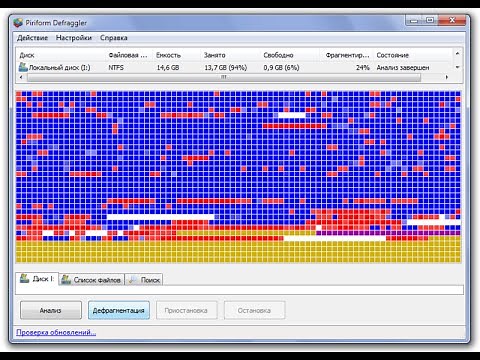
Task: Switch to the Диск I: tab
Action: 37,279
